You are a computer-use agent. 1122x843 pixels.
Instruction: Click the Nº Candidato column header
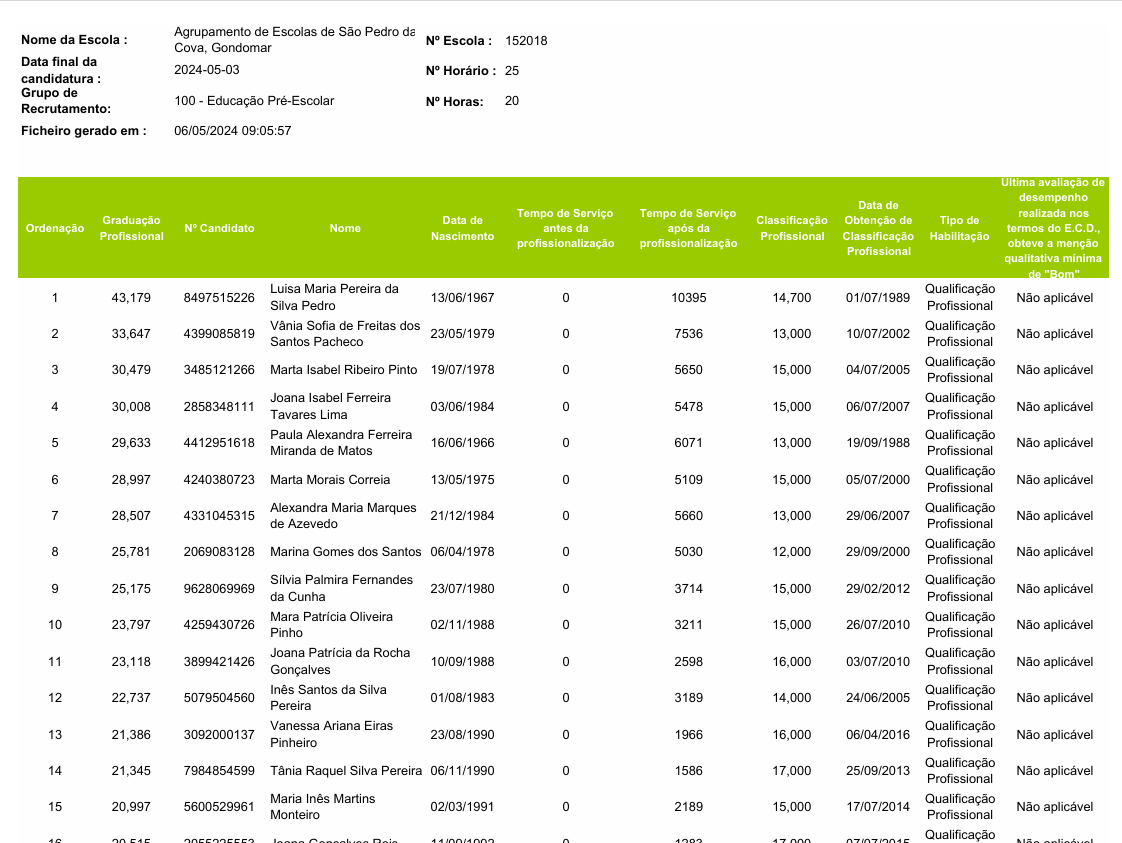pyautogui.click(x=219, y=228)
